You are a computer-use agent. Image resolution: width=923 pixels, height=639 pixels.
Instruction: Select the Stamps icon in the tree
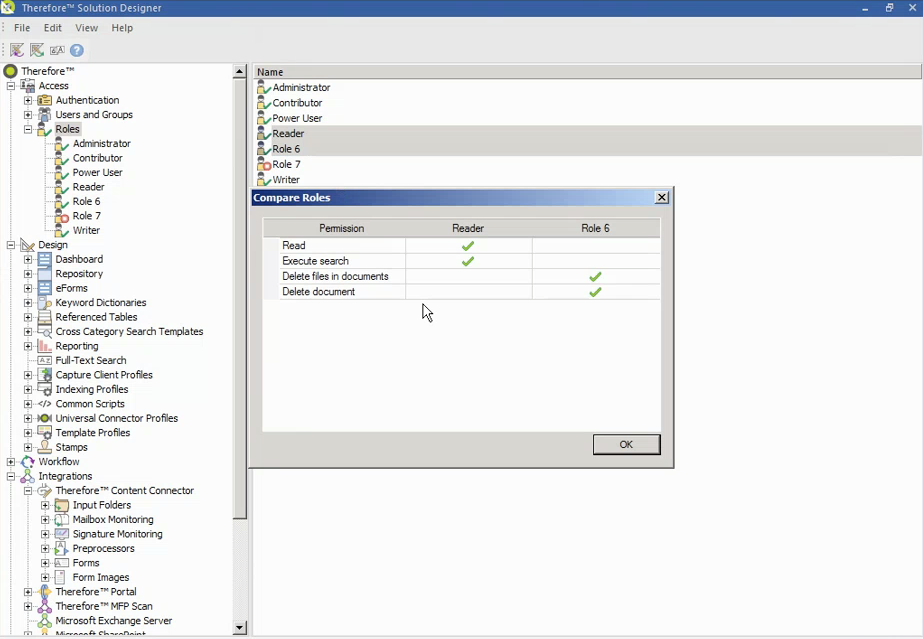(46, 447)
